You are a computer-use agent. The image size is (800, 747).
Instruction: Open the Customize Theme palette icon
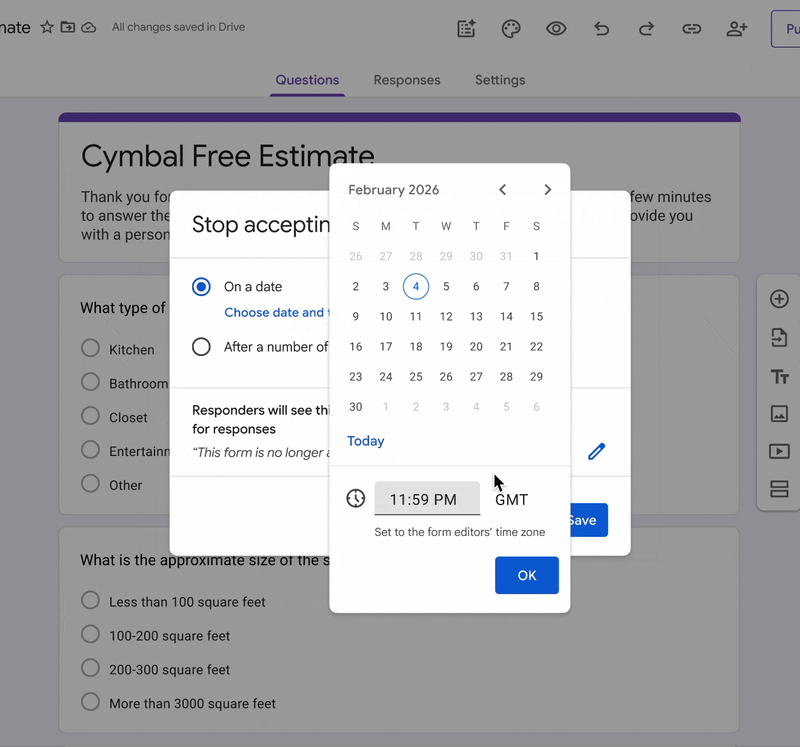click(511, 29)
